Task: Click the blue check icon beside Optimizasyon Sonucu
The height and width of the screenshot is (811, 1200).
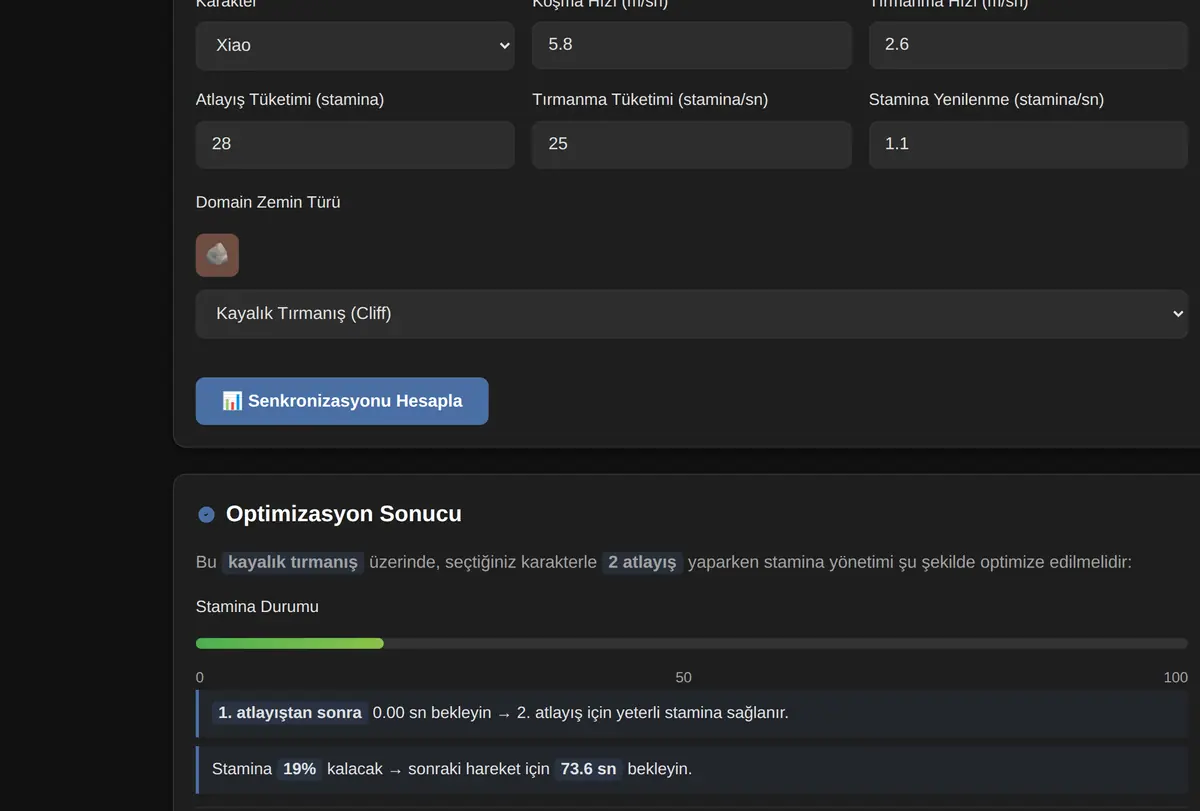Action: (207, 515)
